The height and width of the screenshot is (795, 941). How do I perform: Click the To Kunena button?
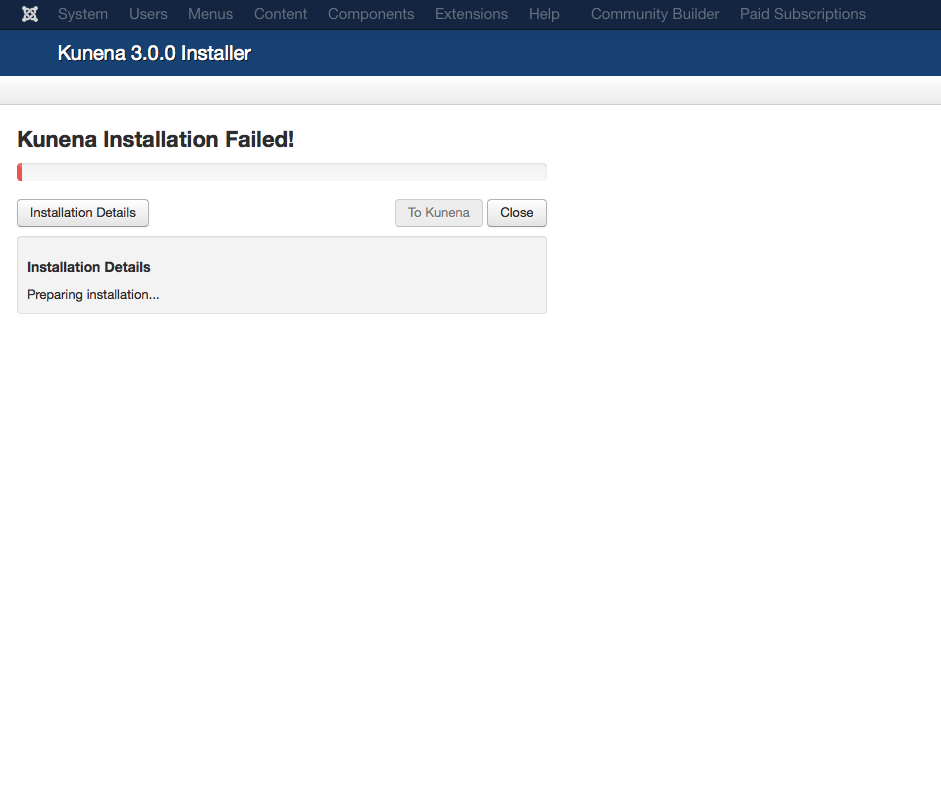pos(439,213)
